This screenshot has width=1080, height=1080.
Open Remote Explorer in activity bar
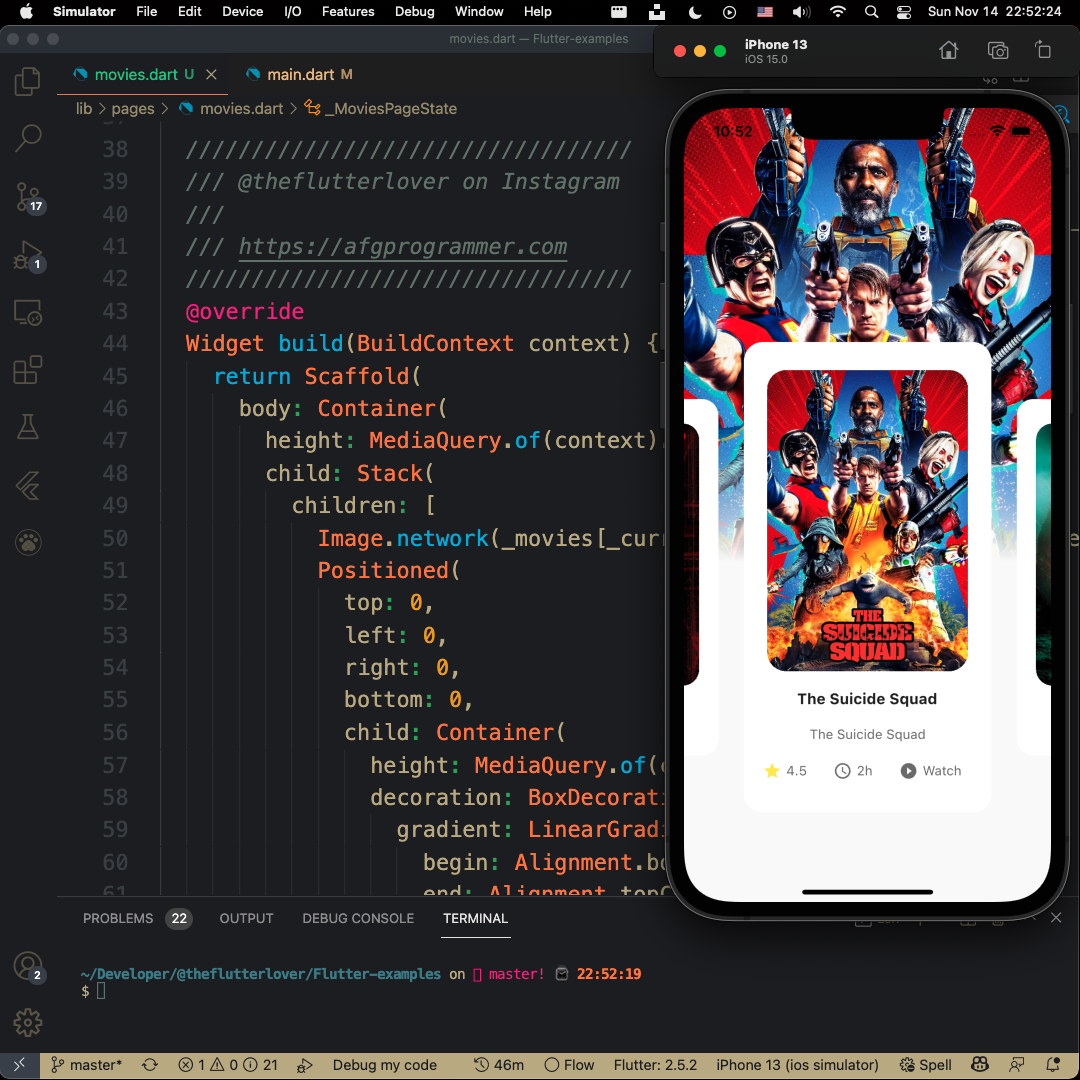click(x=28, y=313)
